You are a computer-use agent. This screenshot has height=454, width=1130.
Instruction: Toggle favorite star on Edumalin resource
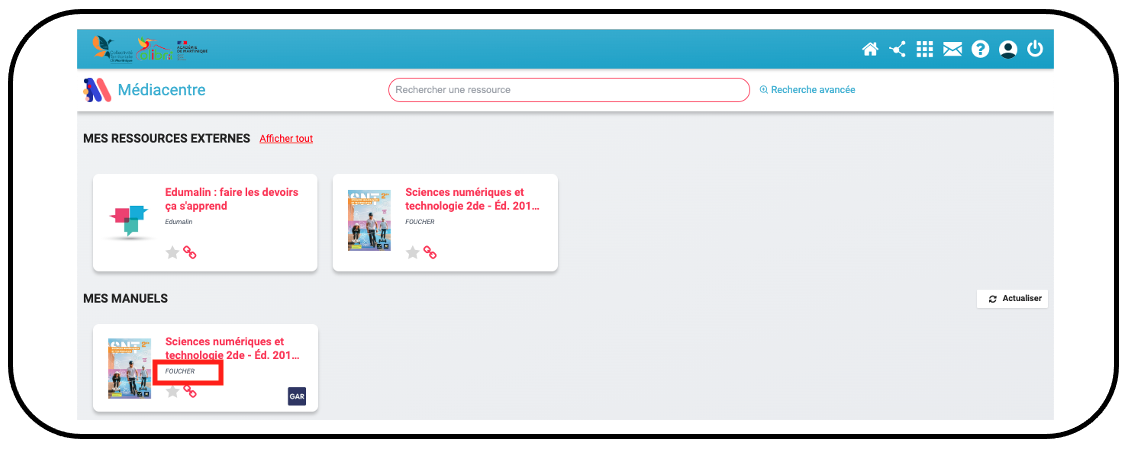(172, 253)
